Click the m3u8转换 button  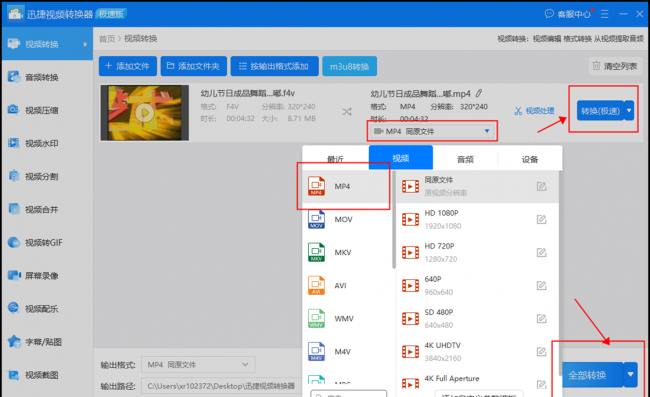coord(349,66)
